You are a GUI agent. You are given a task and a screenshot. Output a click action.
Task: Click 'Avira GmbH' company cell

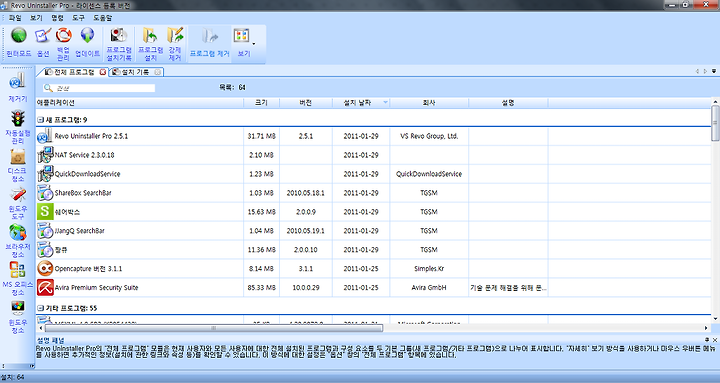(x=429, y=287)
